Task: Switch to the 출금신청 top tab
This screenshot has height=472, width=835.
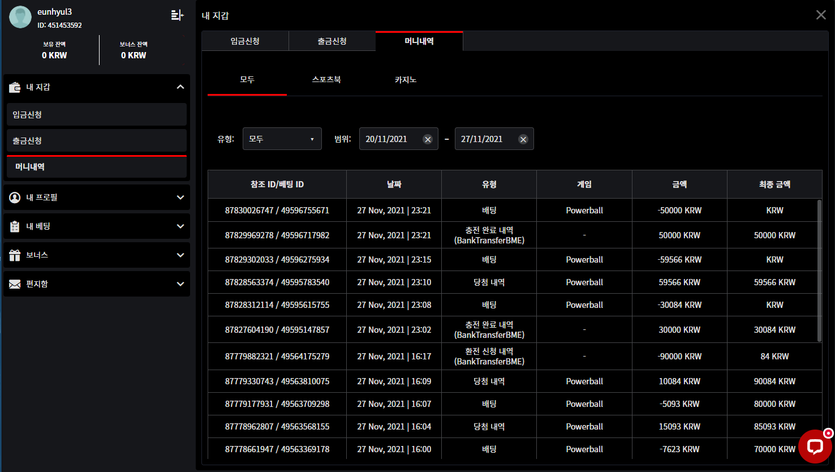Action: [x=332, y=41]
